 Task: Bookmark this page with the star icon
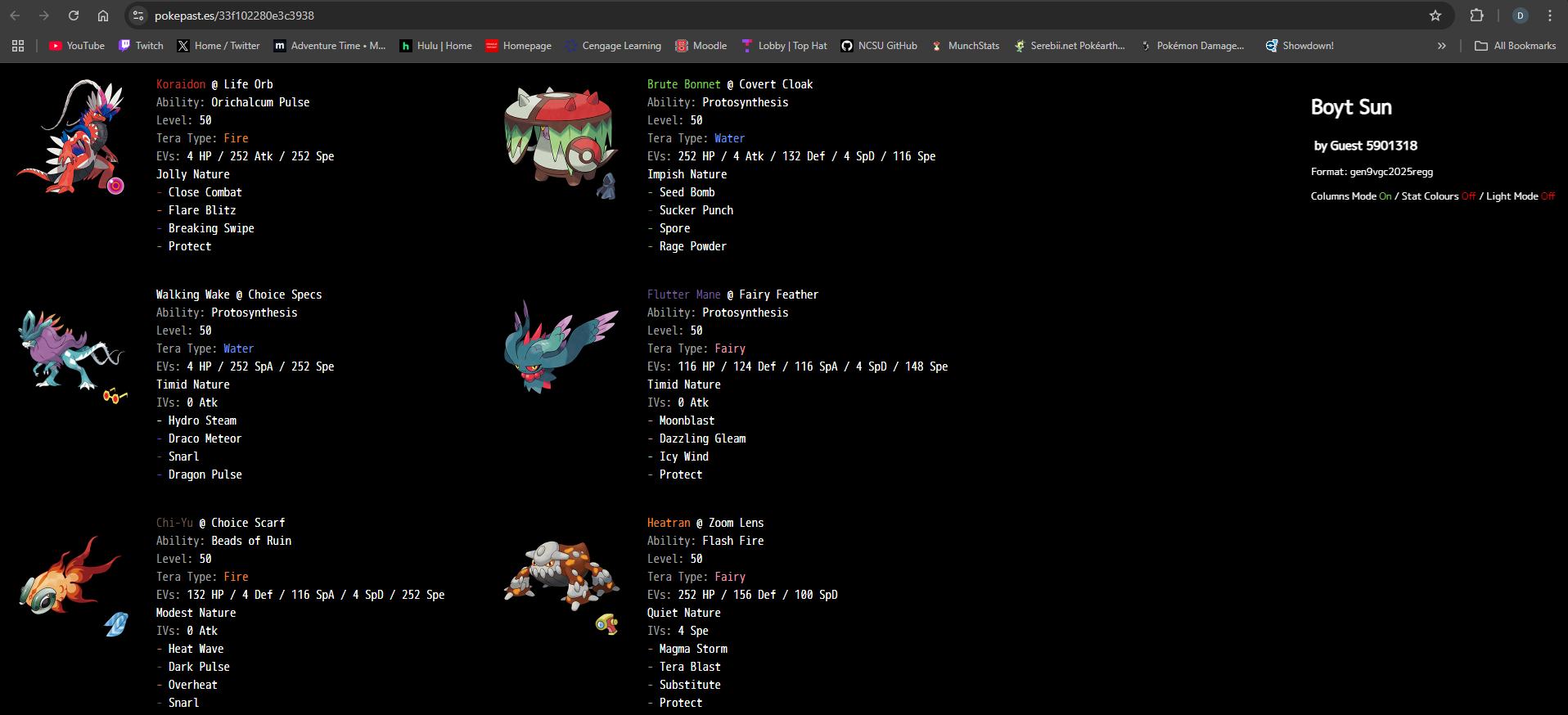pos(1435,16)
